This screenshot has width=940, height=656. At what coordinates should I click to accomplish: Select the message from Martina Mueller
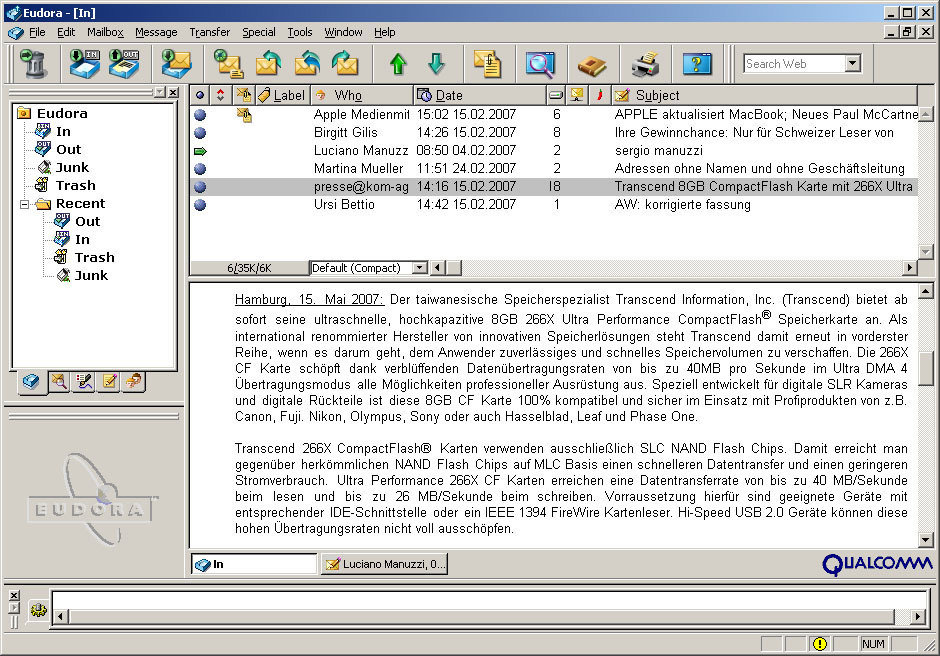554,168
